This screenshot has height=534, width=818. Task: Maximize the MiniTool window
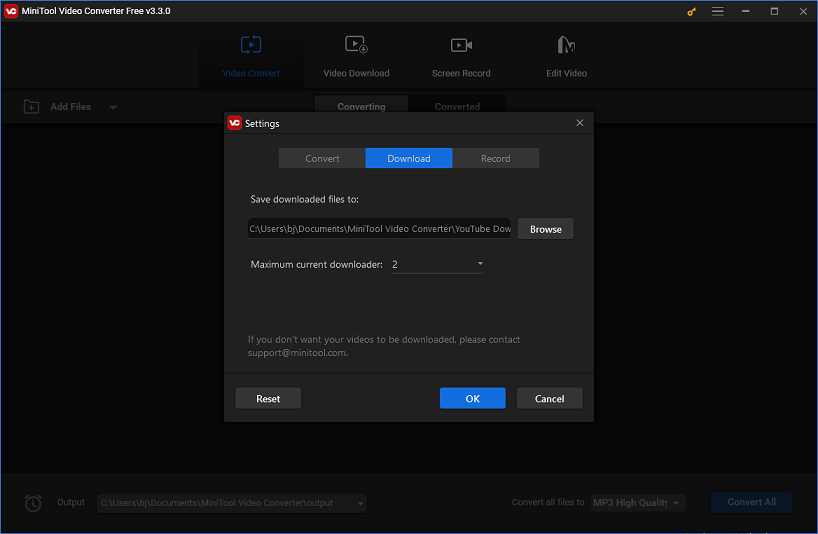tap(774, 11)
